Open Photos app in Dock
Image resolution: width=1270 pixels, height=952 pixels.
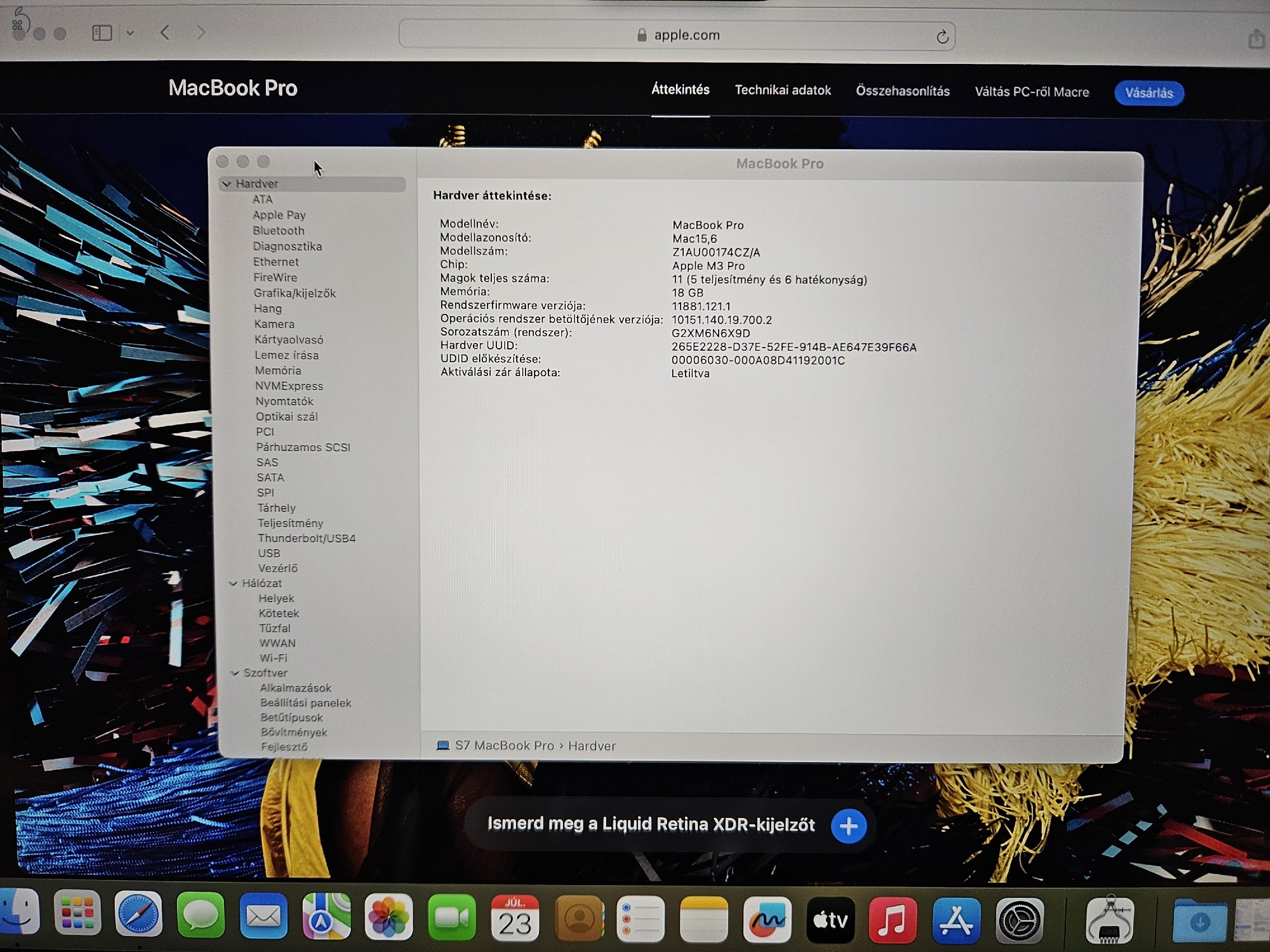tap(389, 917)
